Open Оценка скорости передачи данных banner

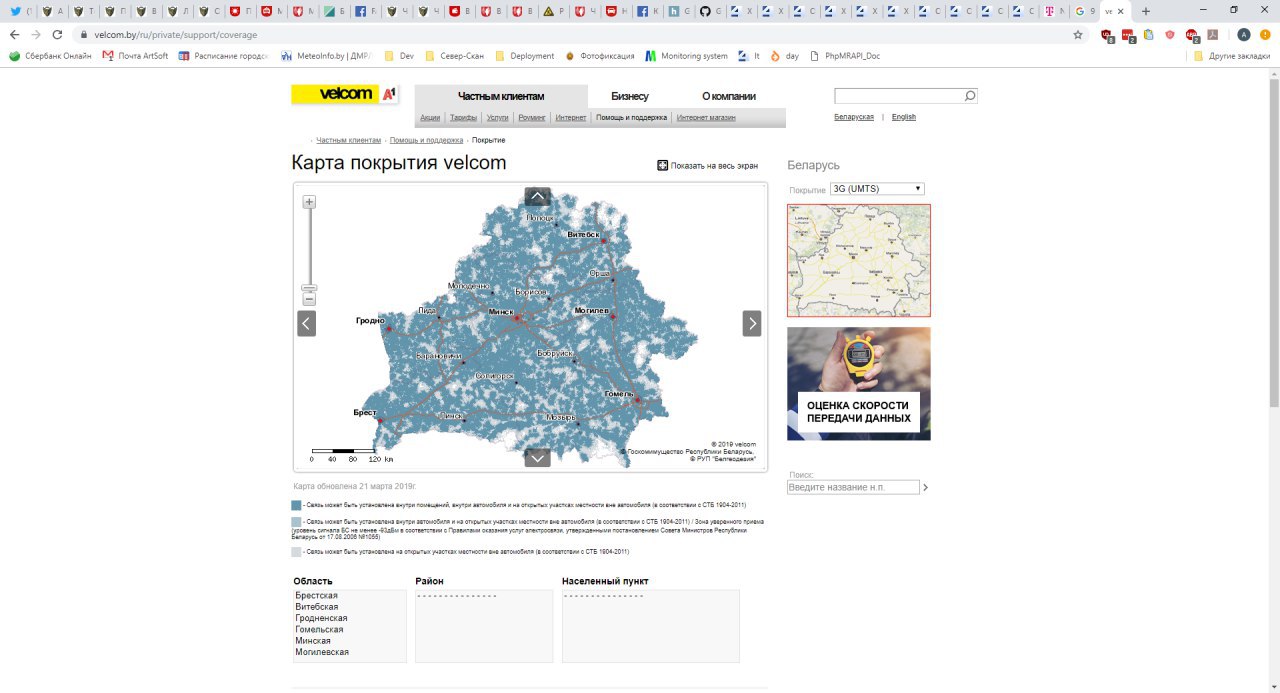(858, 383)
